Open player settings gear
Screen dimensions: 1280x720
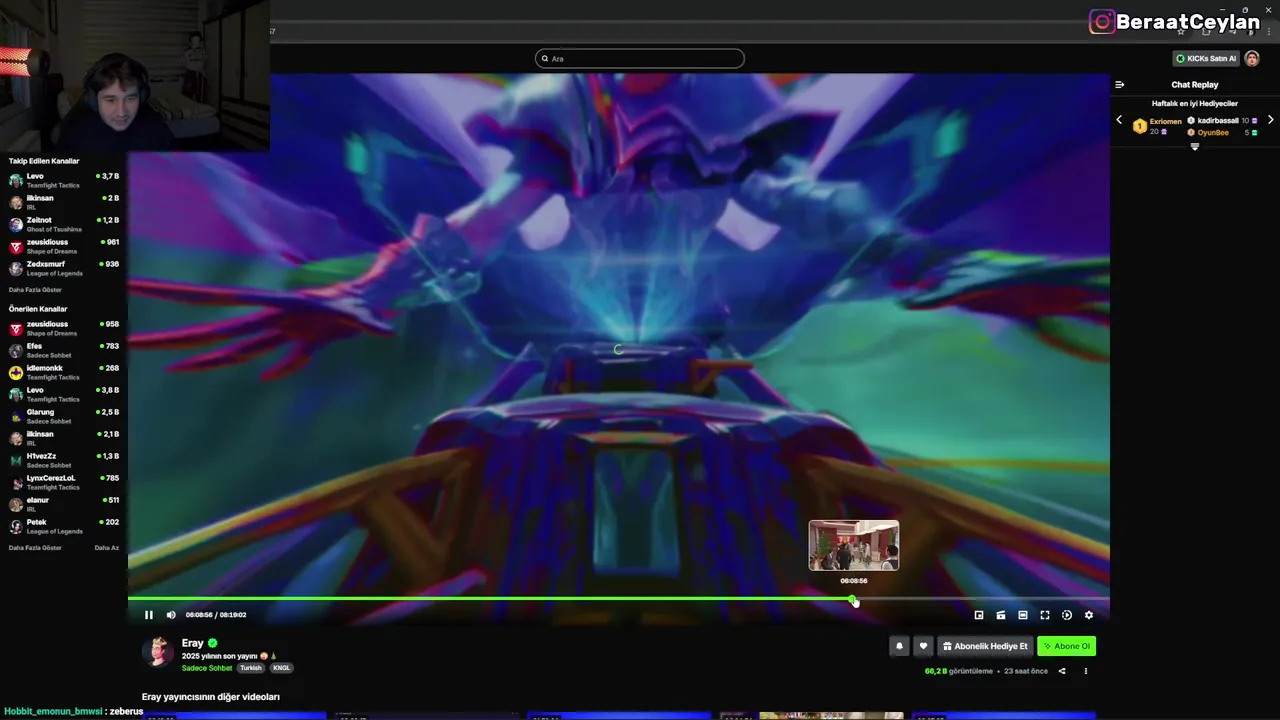pos(1089,615)
